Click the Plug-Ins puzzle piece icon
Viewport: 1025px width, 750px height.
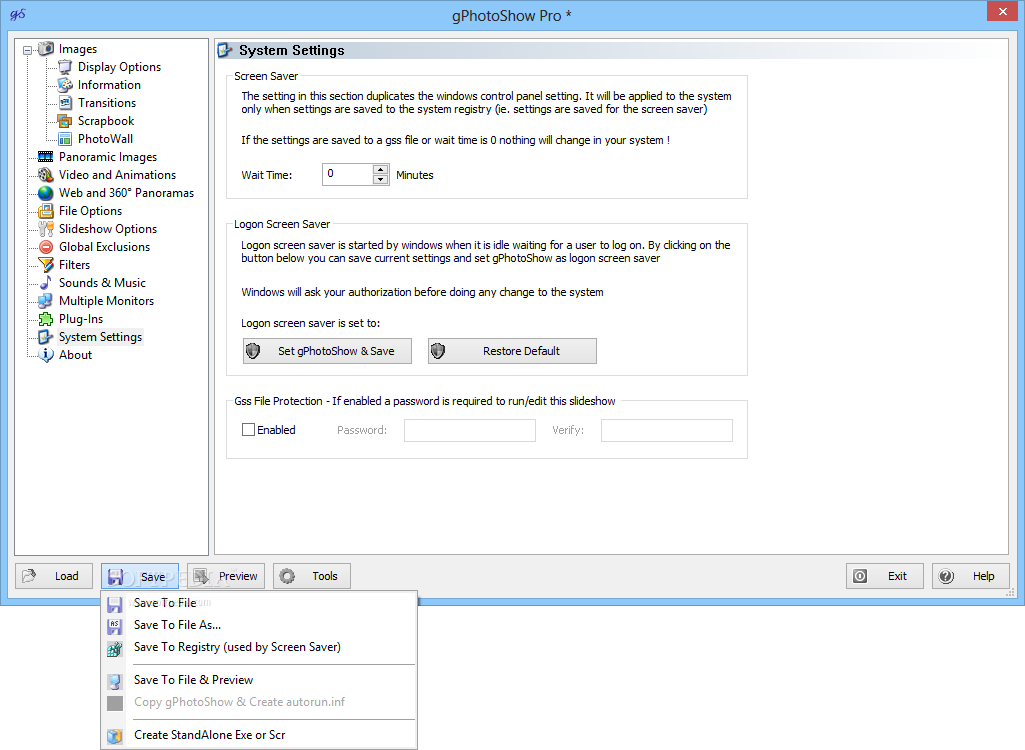point(46,319)
